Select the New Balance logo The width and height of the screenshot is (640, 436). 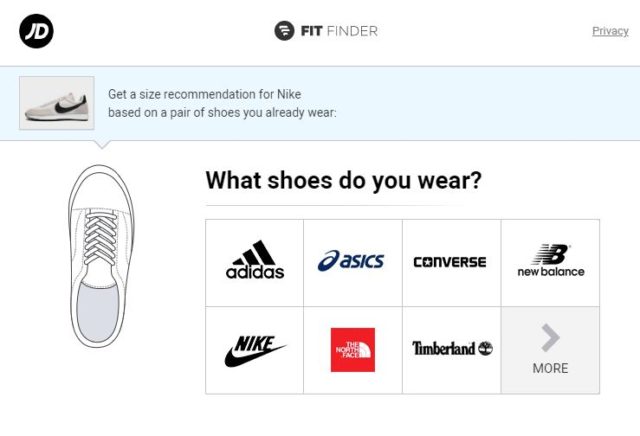pos(550,261)
